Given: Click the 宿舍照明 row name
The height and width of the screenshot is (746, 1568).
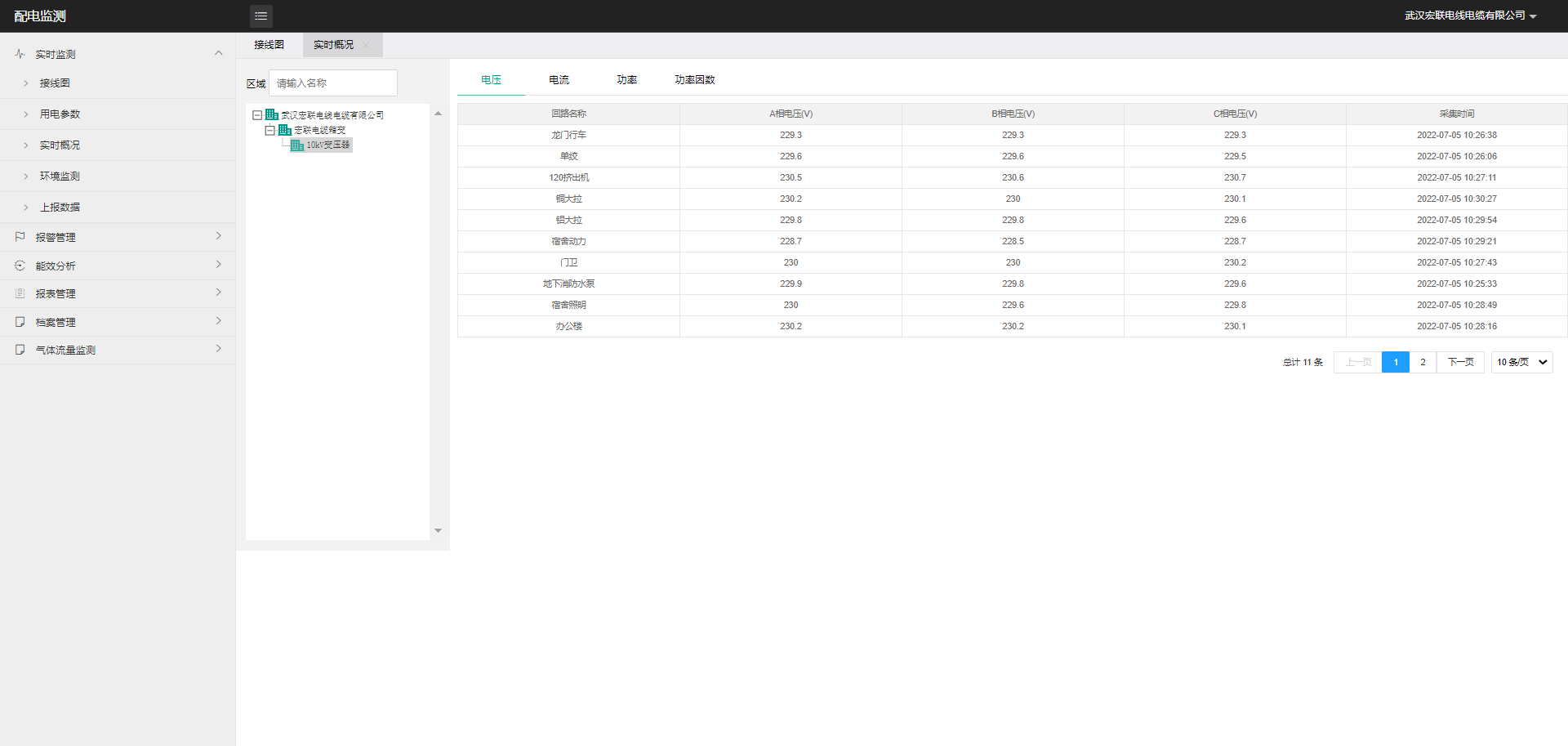Looking at the screenshot, I should click(x=568, y=306).
